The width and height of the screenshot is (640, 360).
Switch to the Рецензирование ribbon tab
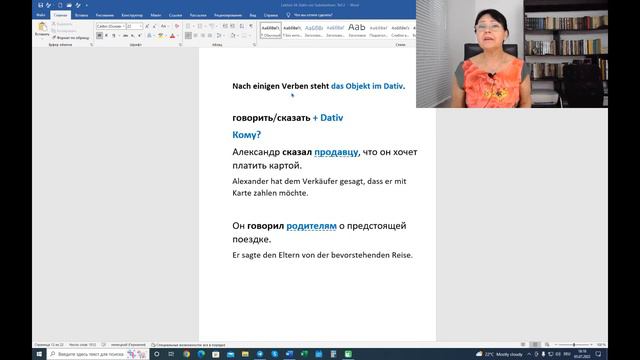pyautogui.click(x=228, y=15)
